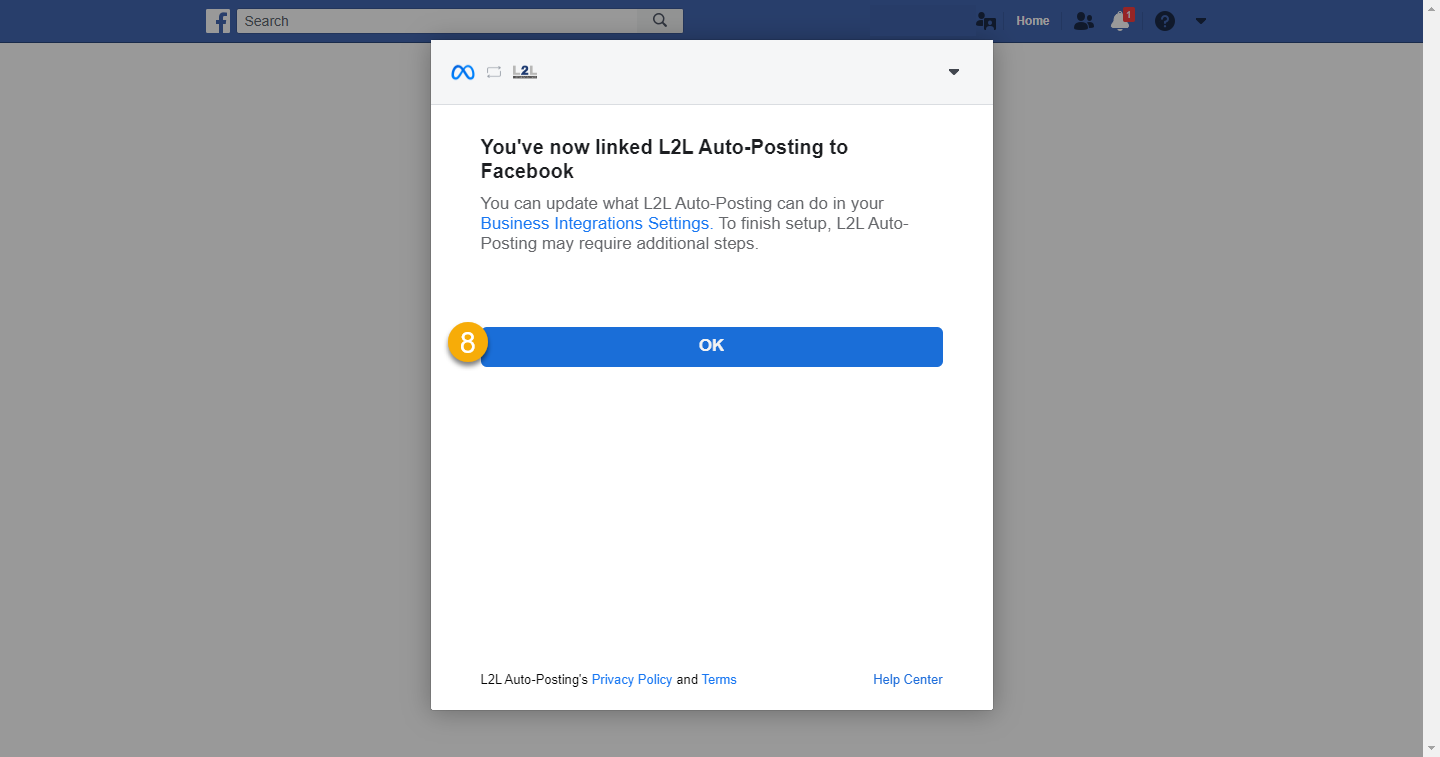Click the L2L app logo in the dialog

click(x=524, y=71)
